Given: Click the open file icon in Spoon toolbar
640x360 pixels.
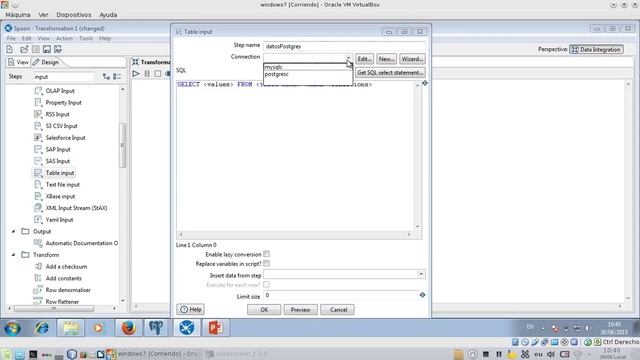Looking at the screenshot, I should click(x=24, y=49).
